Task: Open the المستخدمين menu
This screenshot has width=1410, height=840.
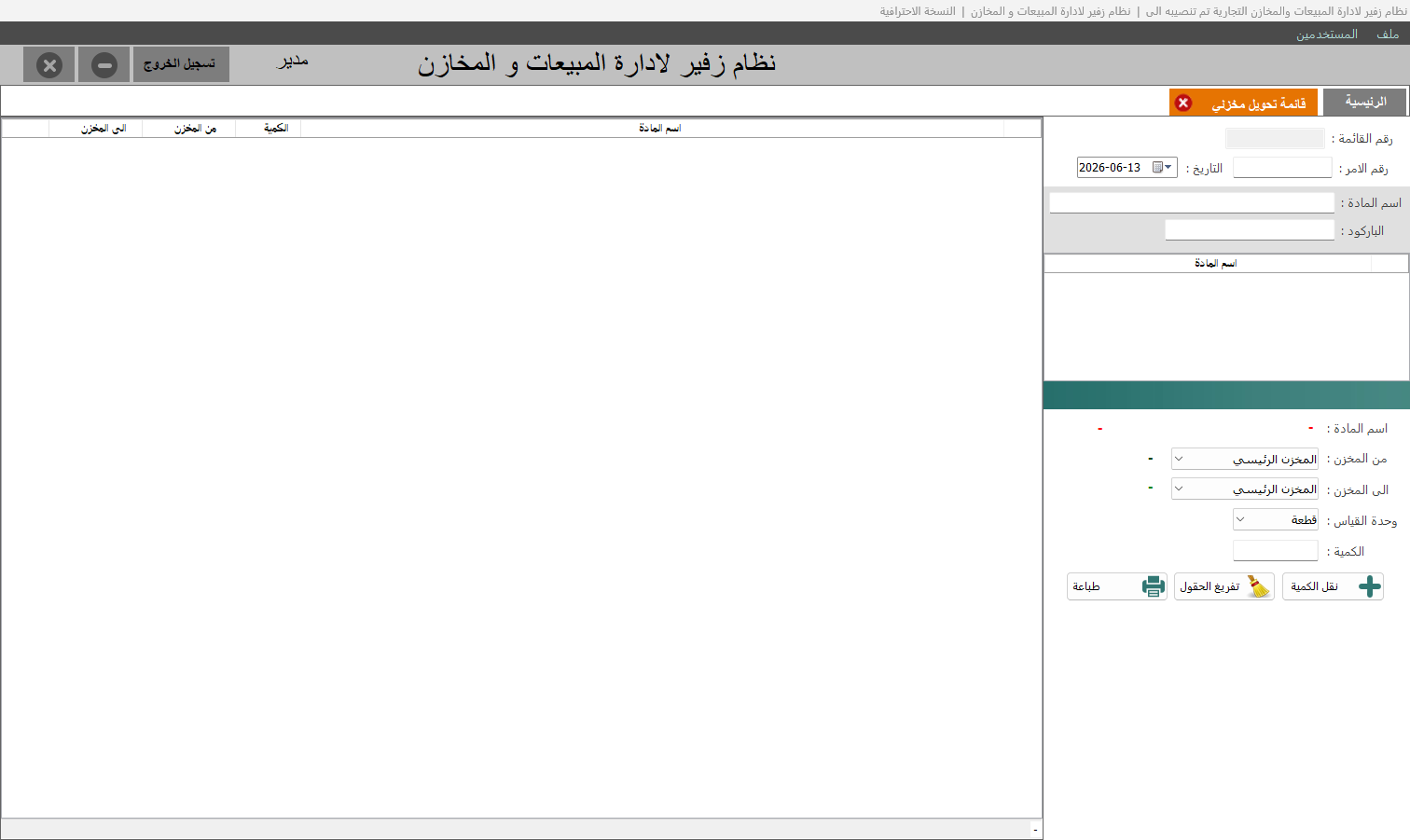Action: point(1326,34)
